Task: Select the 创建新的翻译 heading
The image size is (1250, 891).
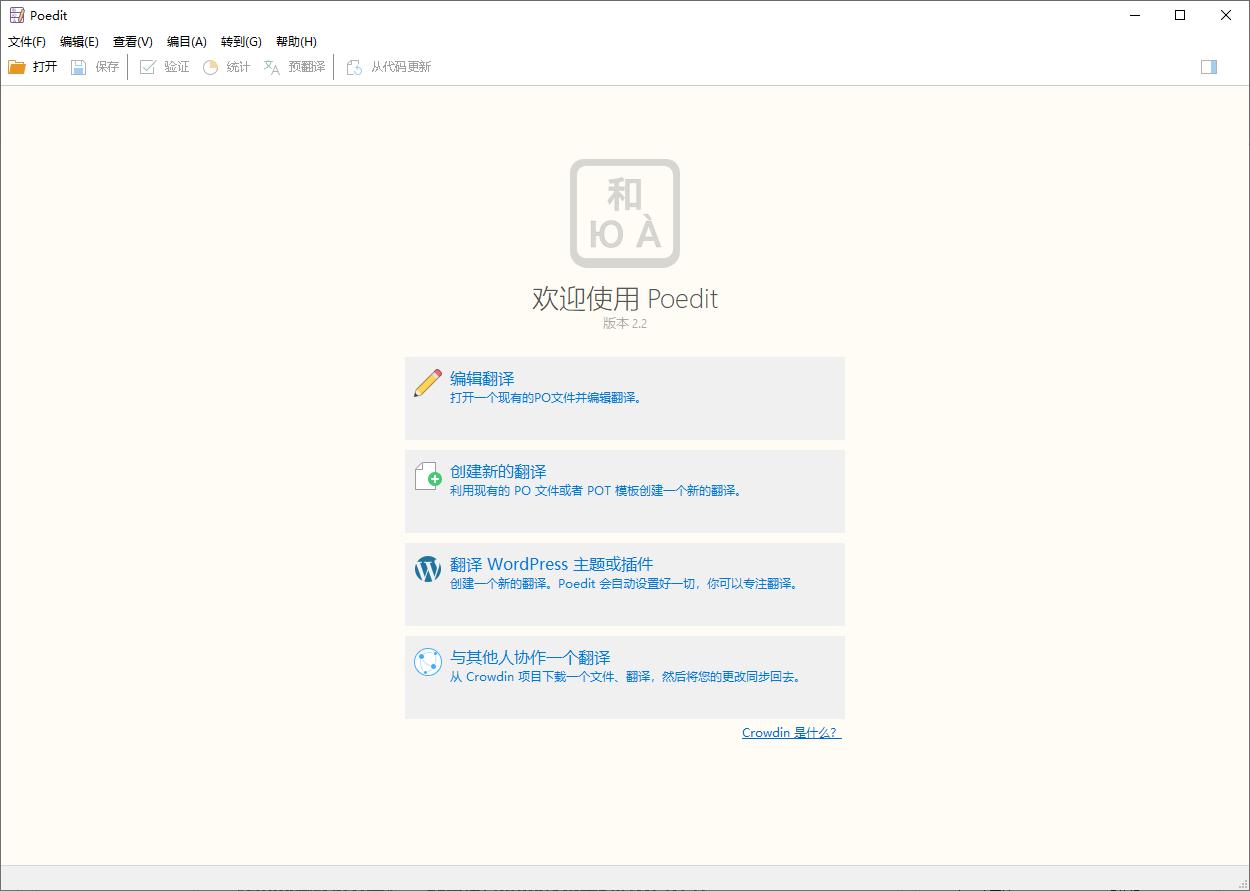Action: pos(498,472)
